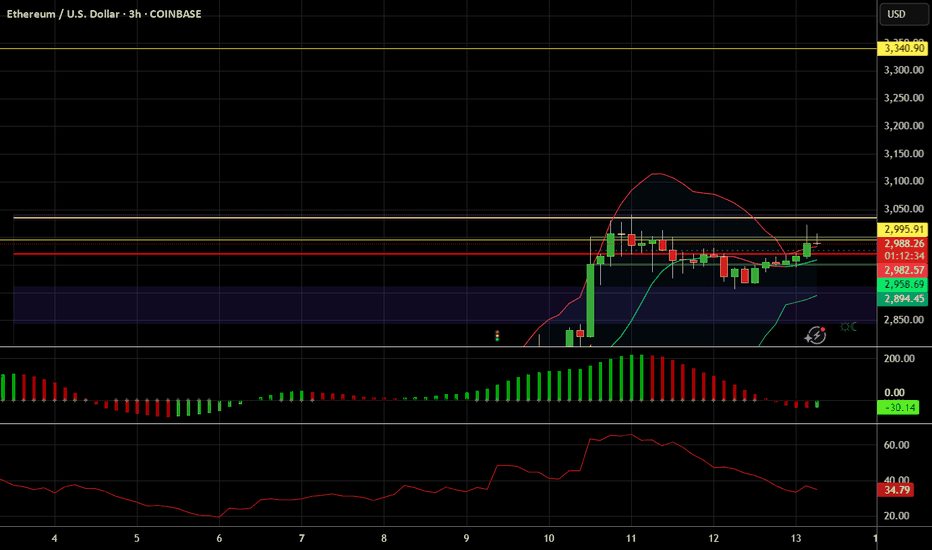The height and width of the screenshot is (550, 932).
Task: Click the sun and moon session icon
Action: pos(848,326)
